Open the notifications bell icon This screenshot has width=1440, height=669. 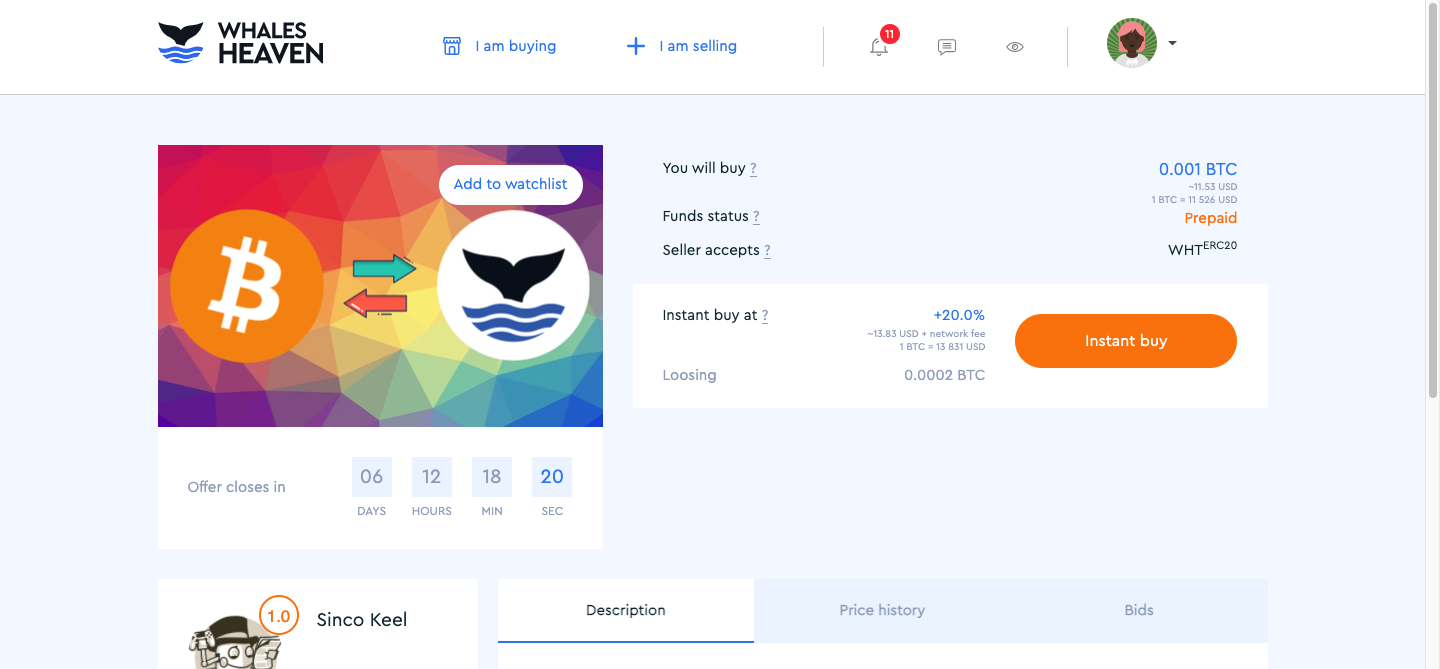coord(879,46)
